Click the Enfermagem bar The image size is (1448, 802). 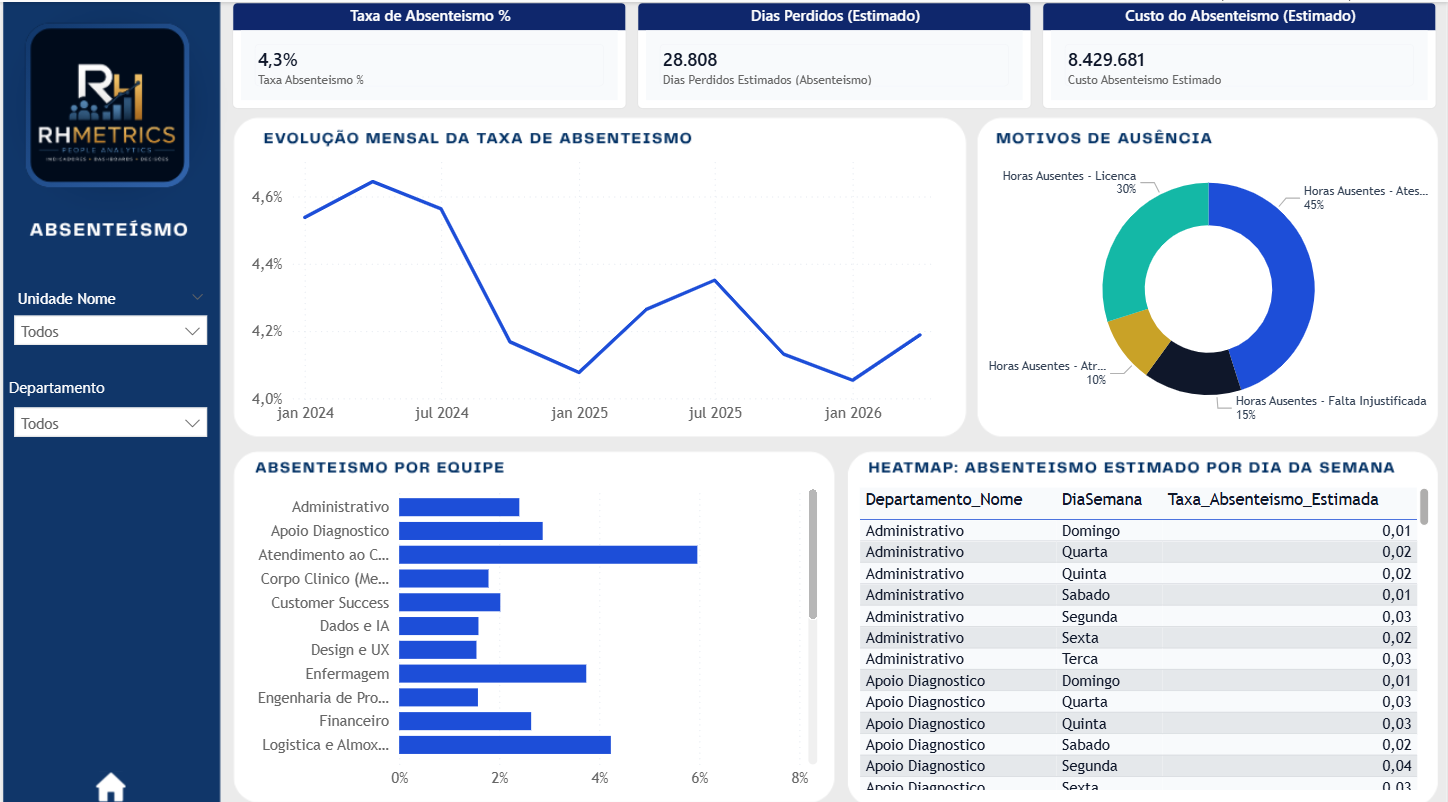pos(492,674)
